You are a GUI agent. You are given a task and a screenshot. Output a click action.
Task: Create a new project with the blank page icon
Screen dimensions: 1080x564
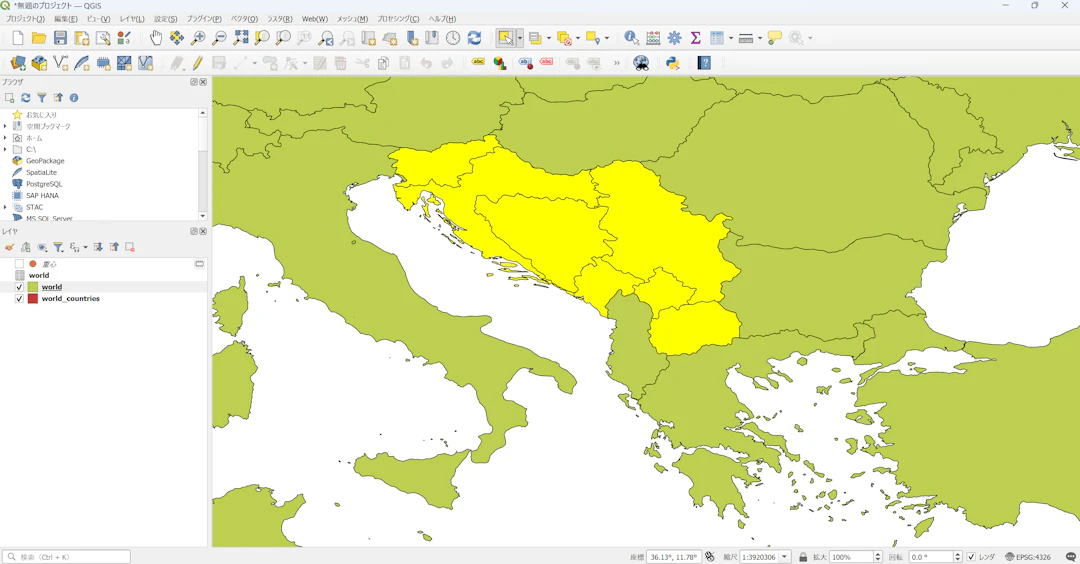pos(18,38)
